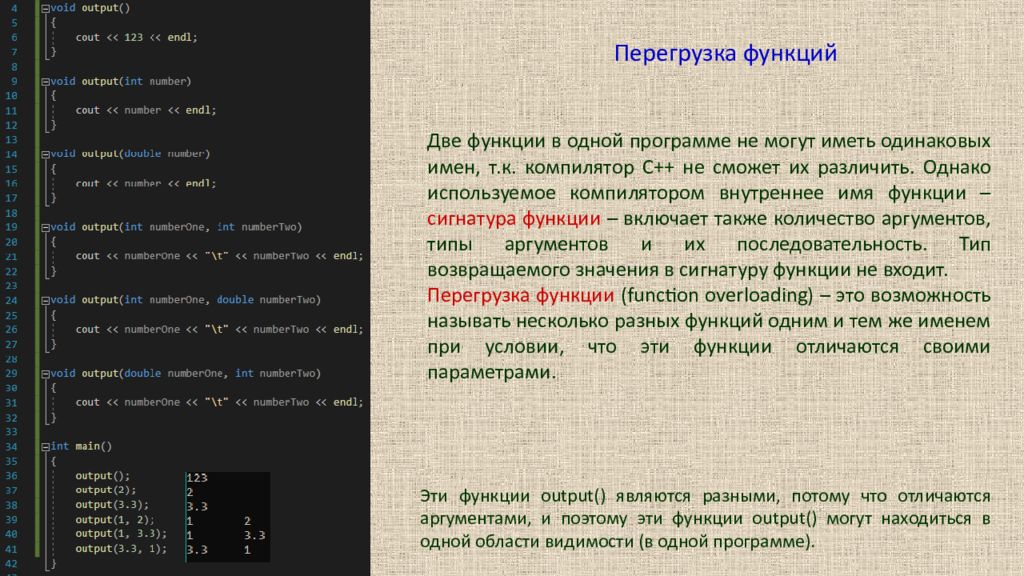Collapse output(int numberOne, int numberTwo) block
This screenshot has height=576, width=1024.
(x=45, y=227)
